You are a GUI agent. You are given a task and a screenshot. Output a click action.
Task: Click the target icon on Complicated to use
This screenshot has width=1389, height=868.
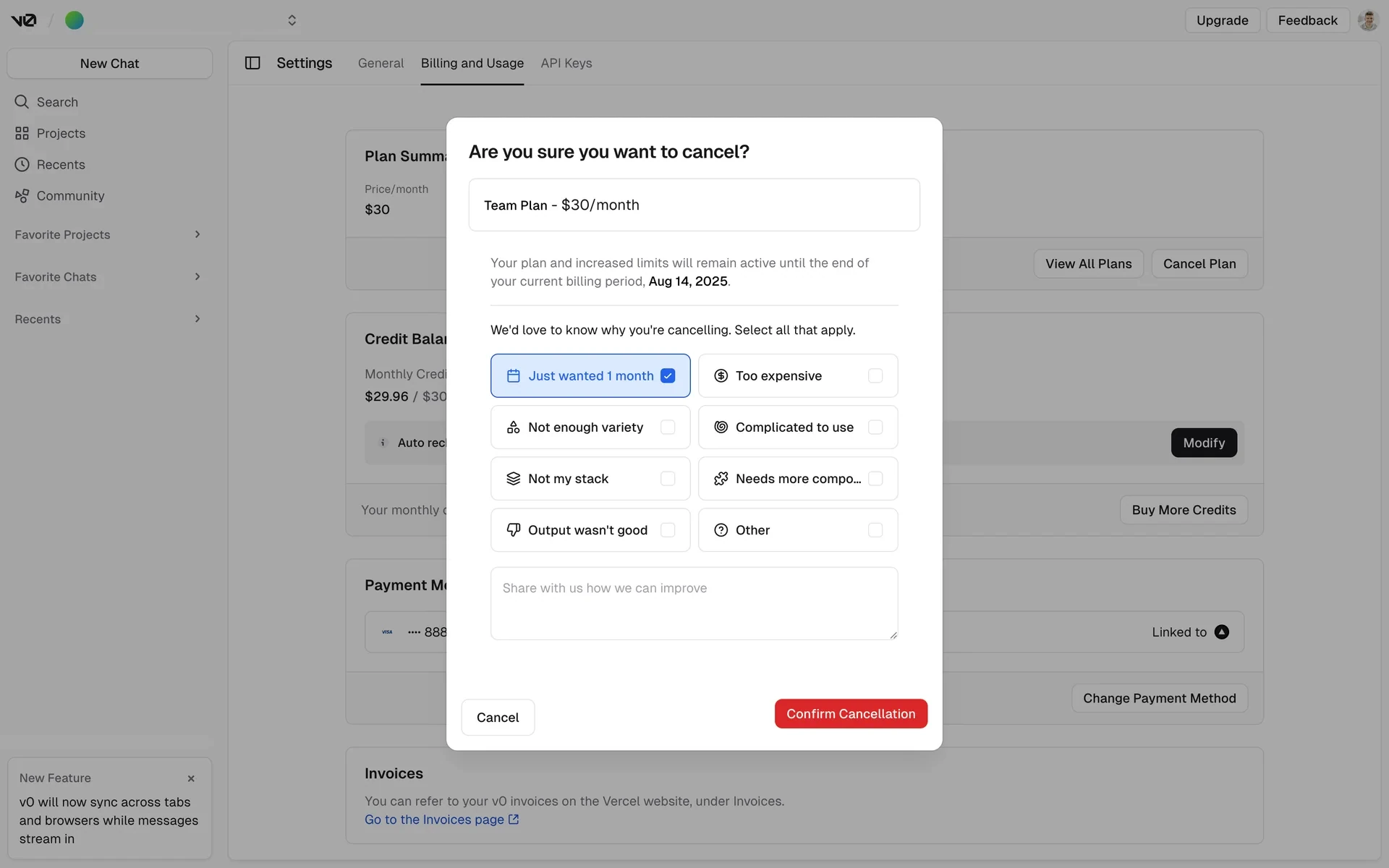(721, 427)
